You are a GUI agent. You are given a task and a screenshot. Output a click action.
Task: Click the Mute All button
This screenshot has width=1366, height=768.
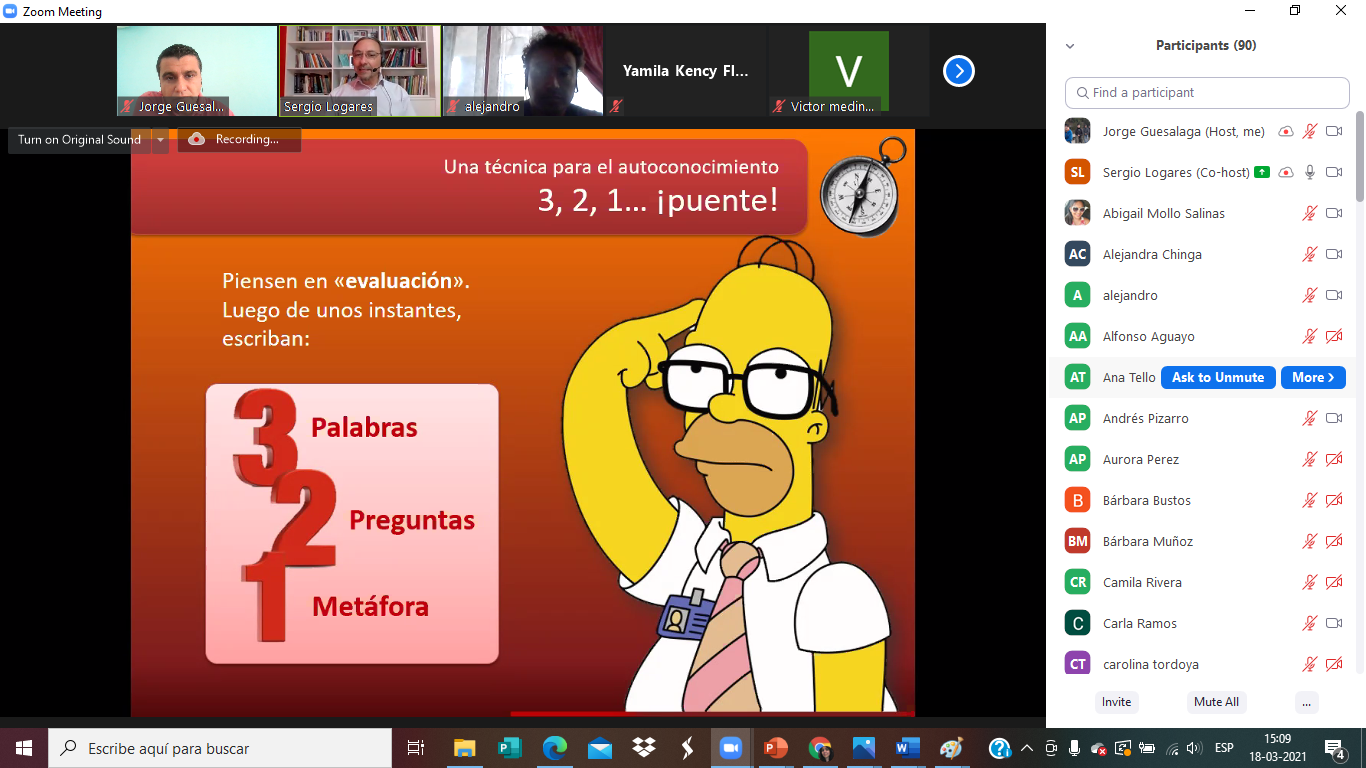pyautogui.click(x=1216, y=702)
